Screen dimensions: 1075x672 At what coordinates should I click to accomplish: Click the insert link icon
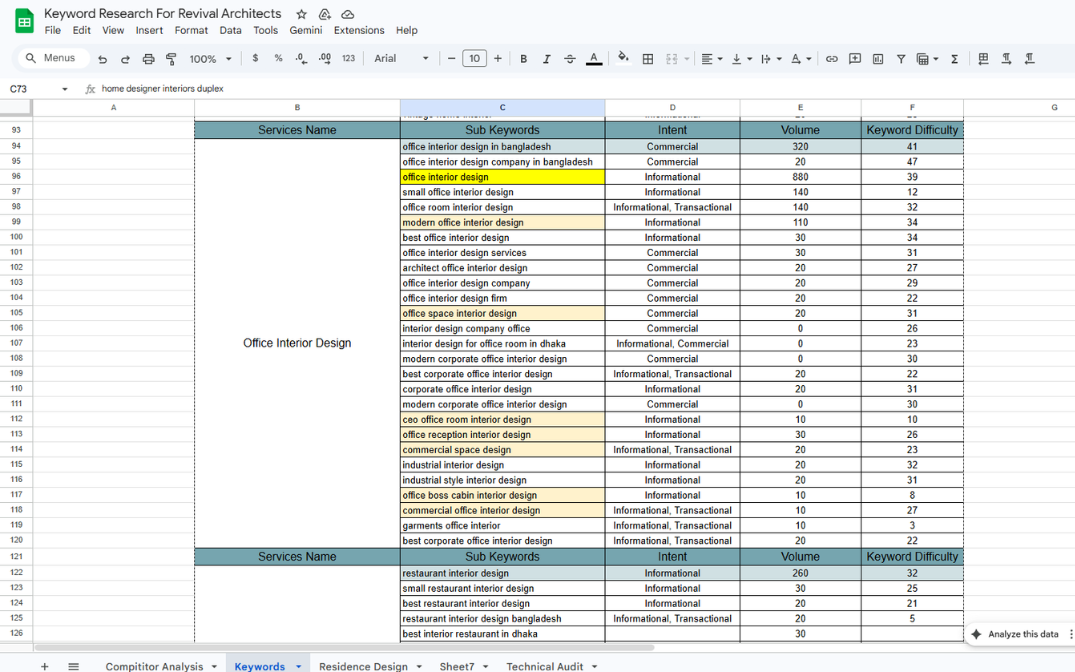pos(831,59)
